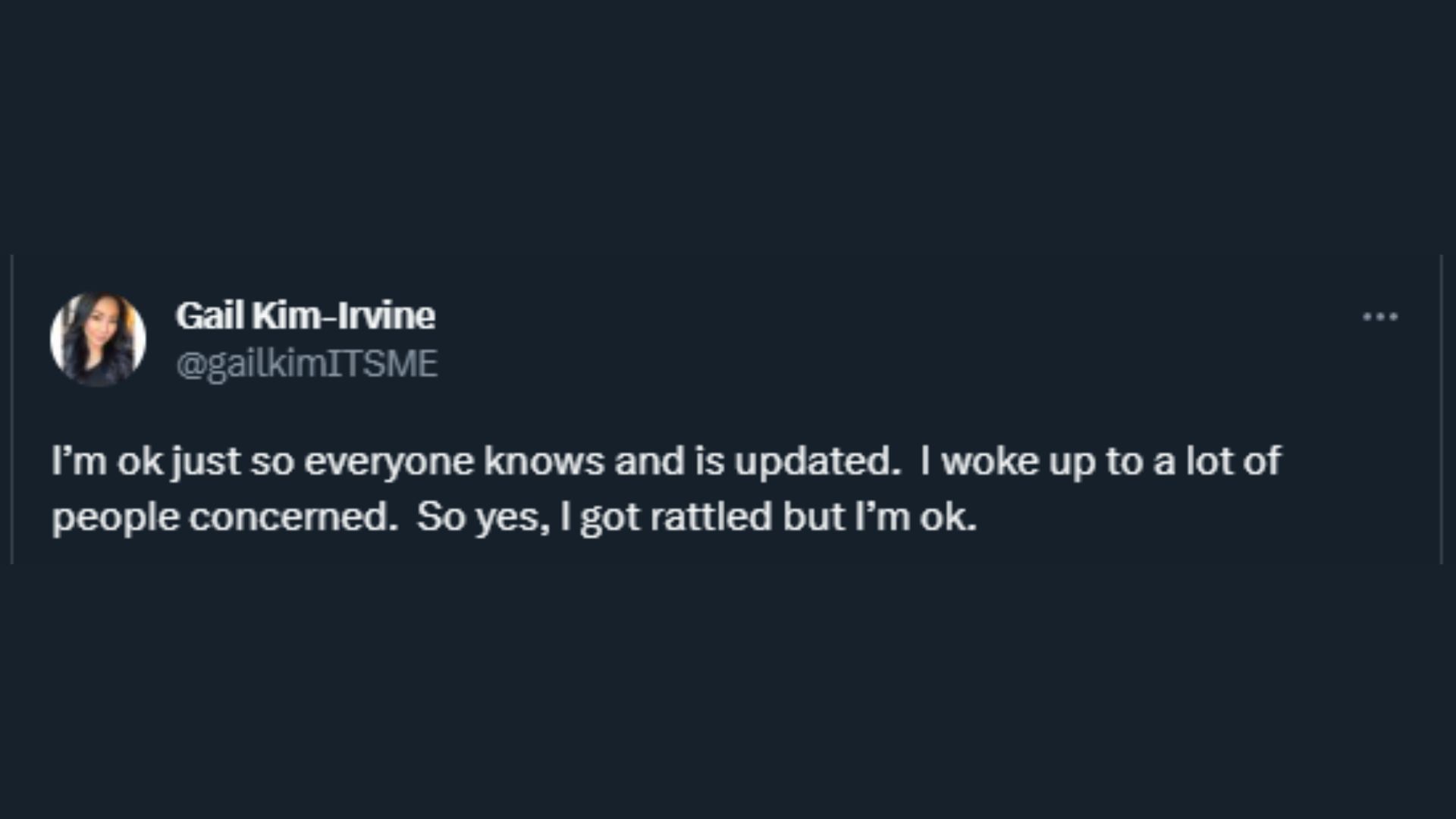
Task: Click the word "just" in the tweet
Action: point(206,461)
